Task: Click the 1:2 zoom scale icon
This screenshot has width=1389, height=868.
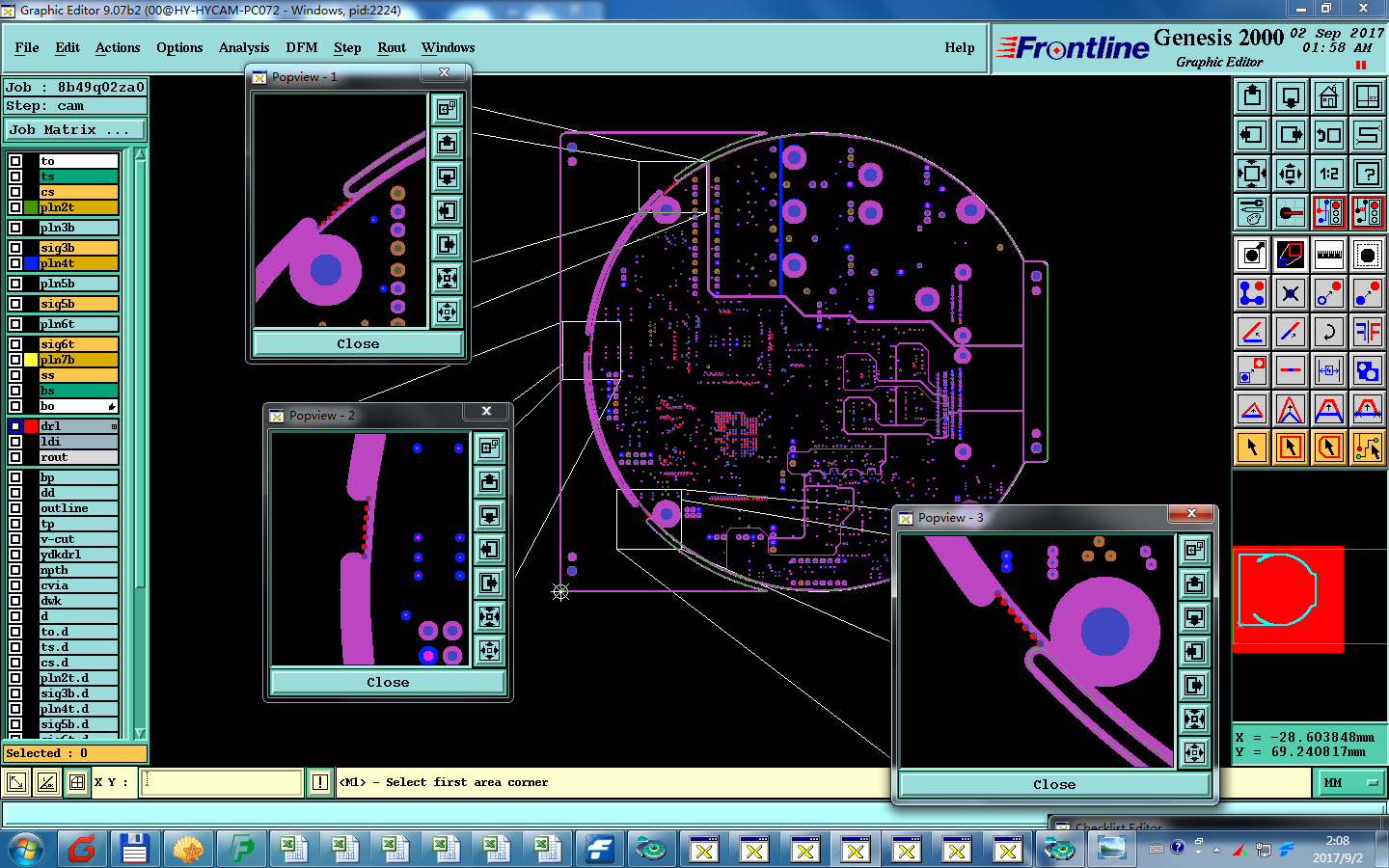Action: pyautogui.click(x=1329, y=174)
